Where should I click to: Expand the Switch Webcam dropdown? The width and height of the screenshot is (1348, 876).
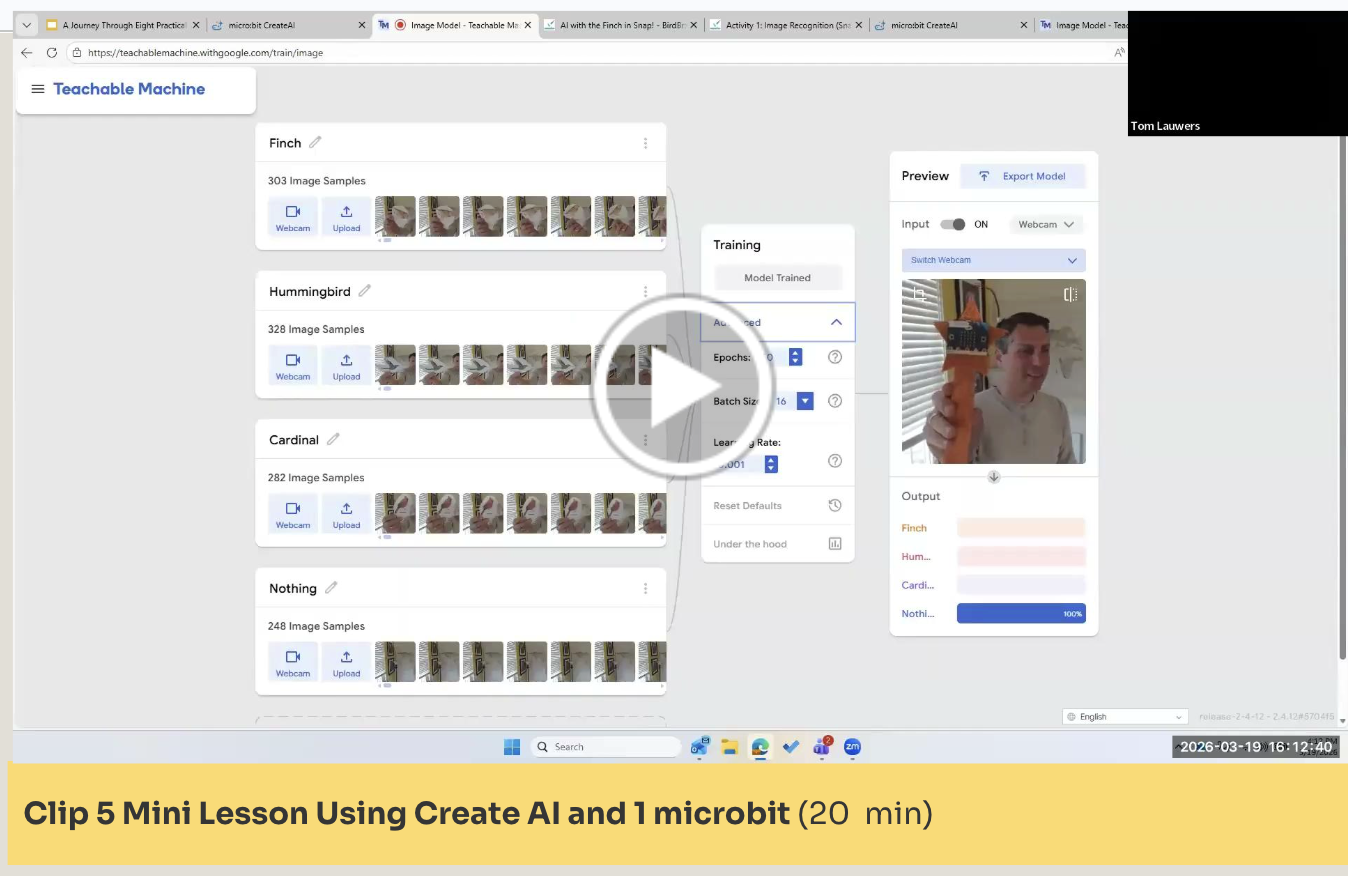pos(993,260)
